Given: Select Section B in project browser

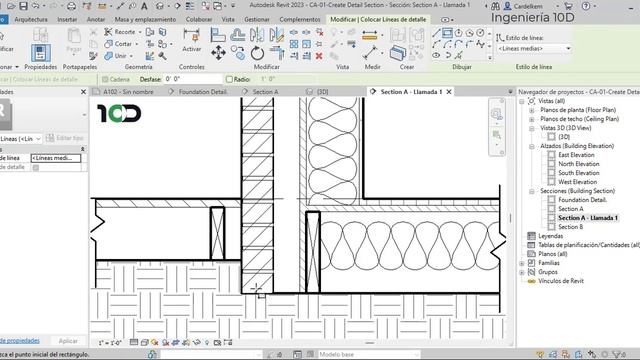Looking at the screenshot, I should point(571,227).
